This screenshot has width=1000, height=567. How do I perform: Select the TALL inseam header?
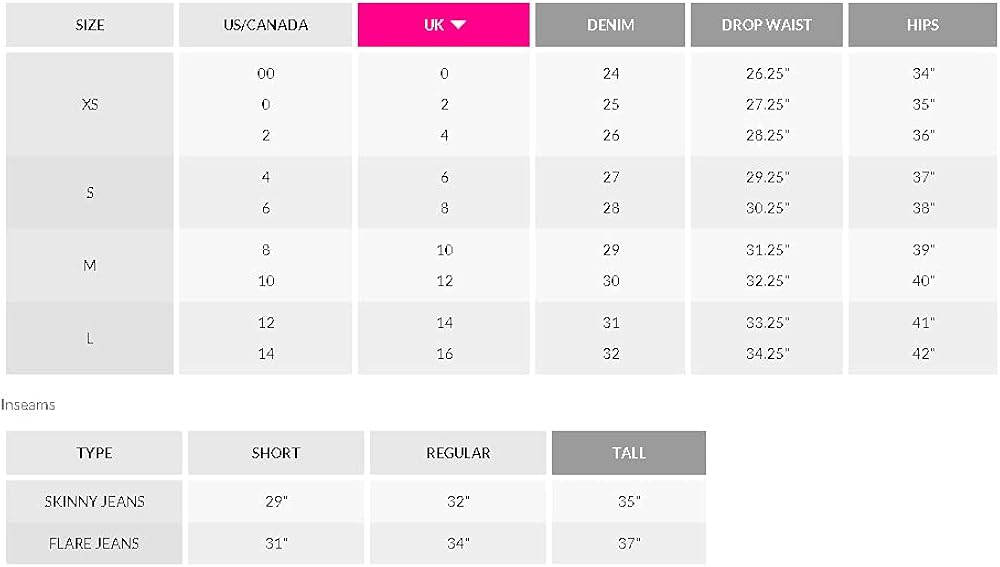(x=629, y=453)
